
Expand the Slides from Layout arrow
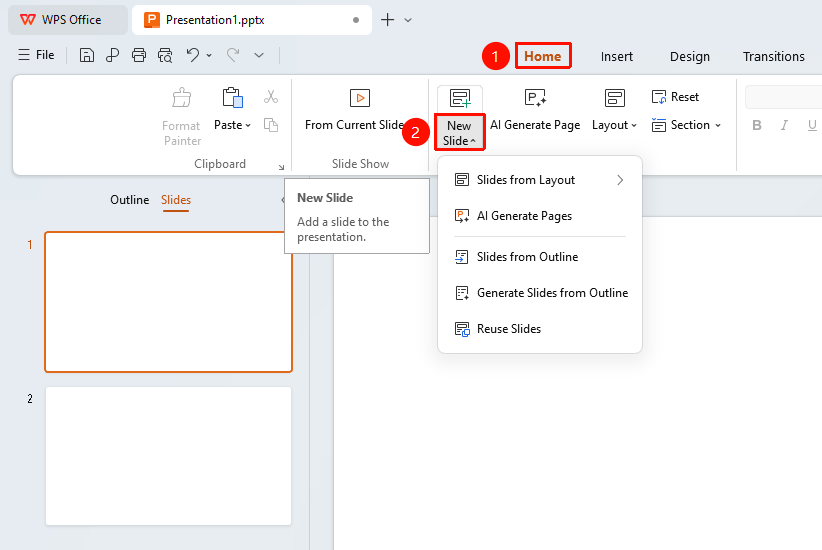(620, 180)
